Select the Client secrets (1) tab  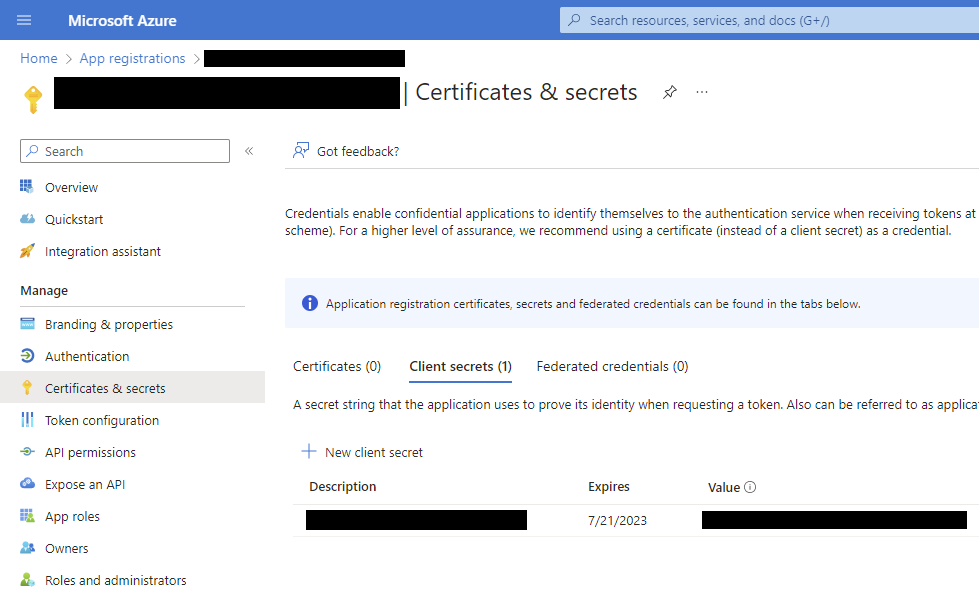click(460, 366)
